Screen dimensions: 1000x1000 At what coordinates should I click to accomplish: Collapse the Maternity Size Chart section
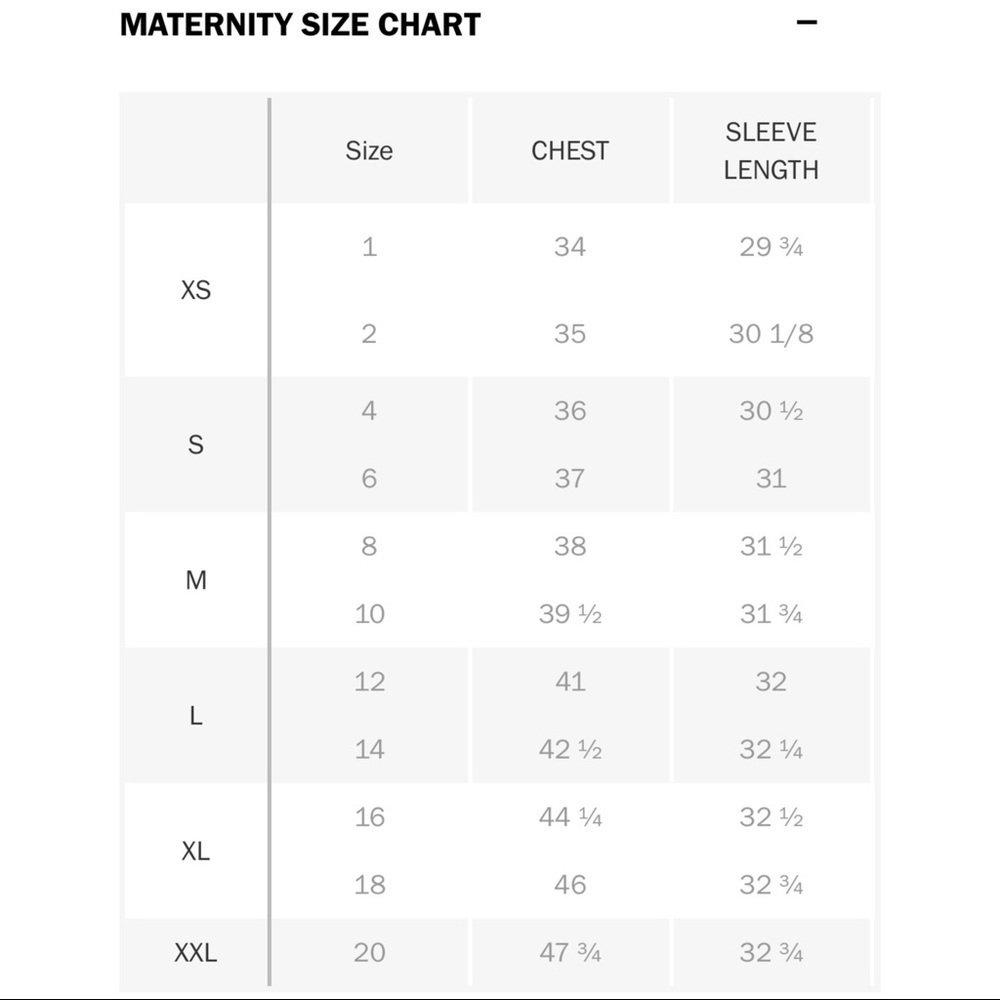pyautogui.click(x=807, y=22)
